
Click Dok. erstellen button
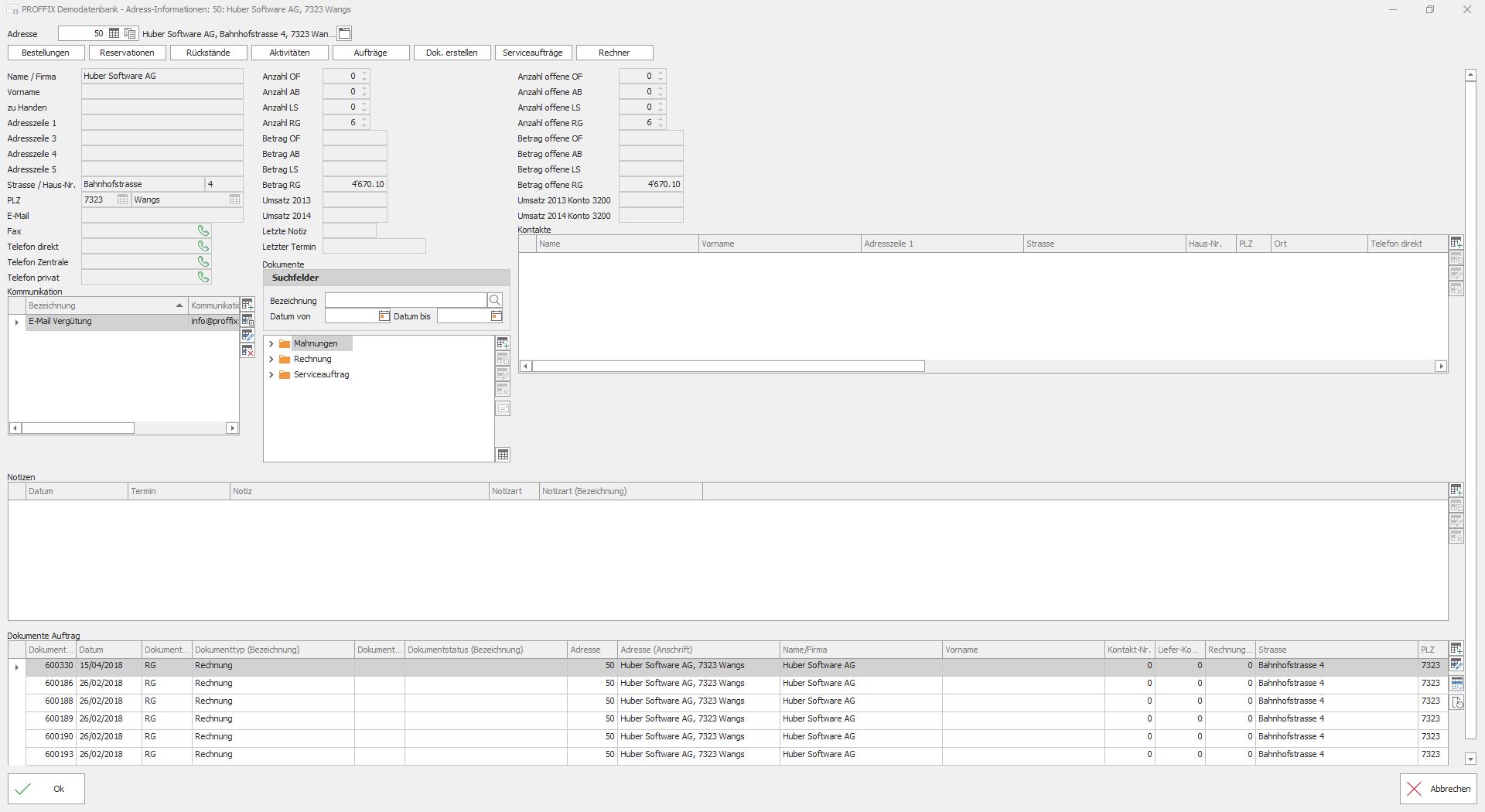(x=452, y=53)
